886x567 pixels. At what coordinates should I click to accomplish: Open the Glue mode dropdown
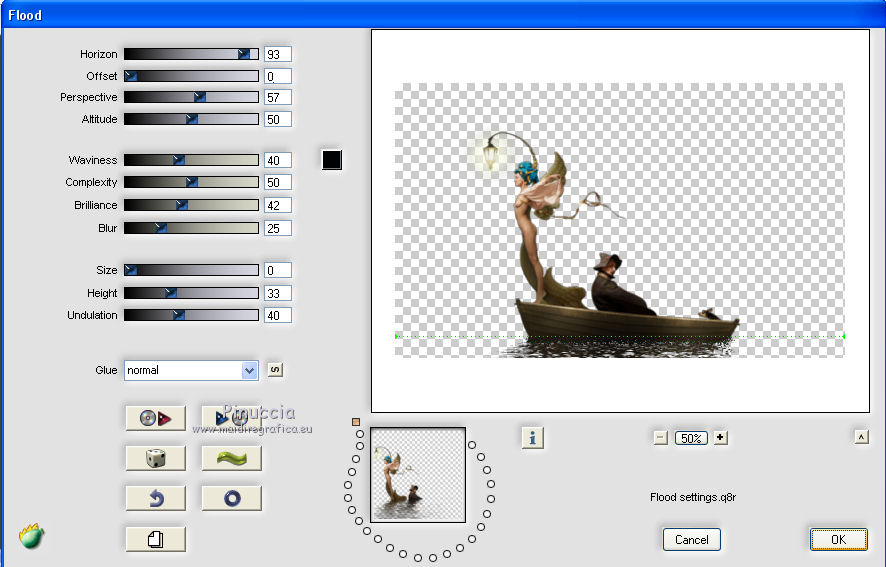click(x=191, y=370)
